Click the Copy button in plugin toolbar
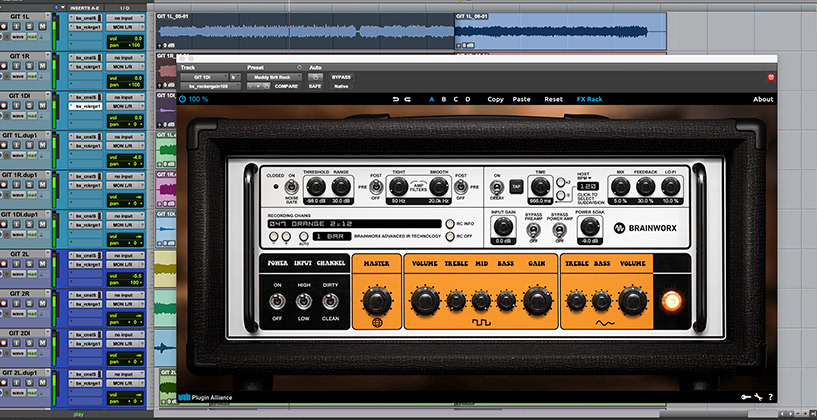The height and width of the screenshot is (420, 817). pos(496,99)
